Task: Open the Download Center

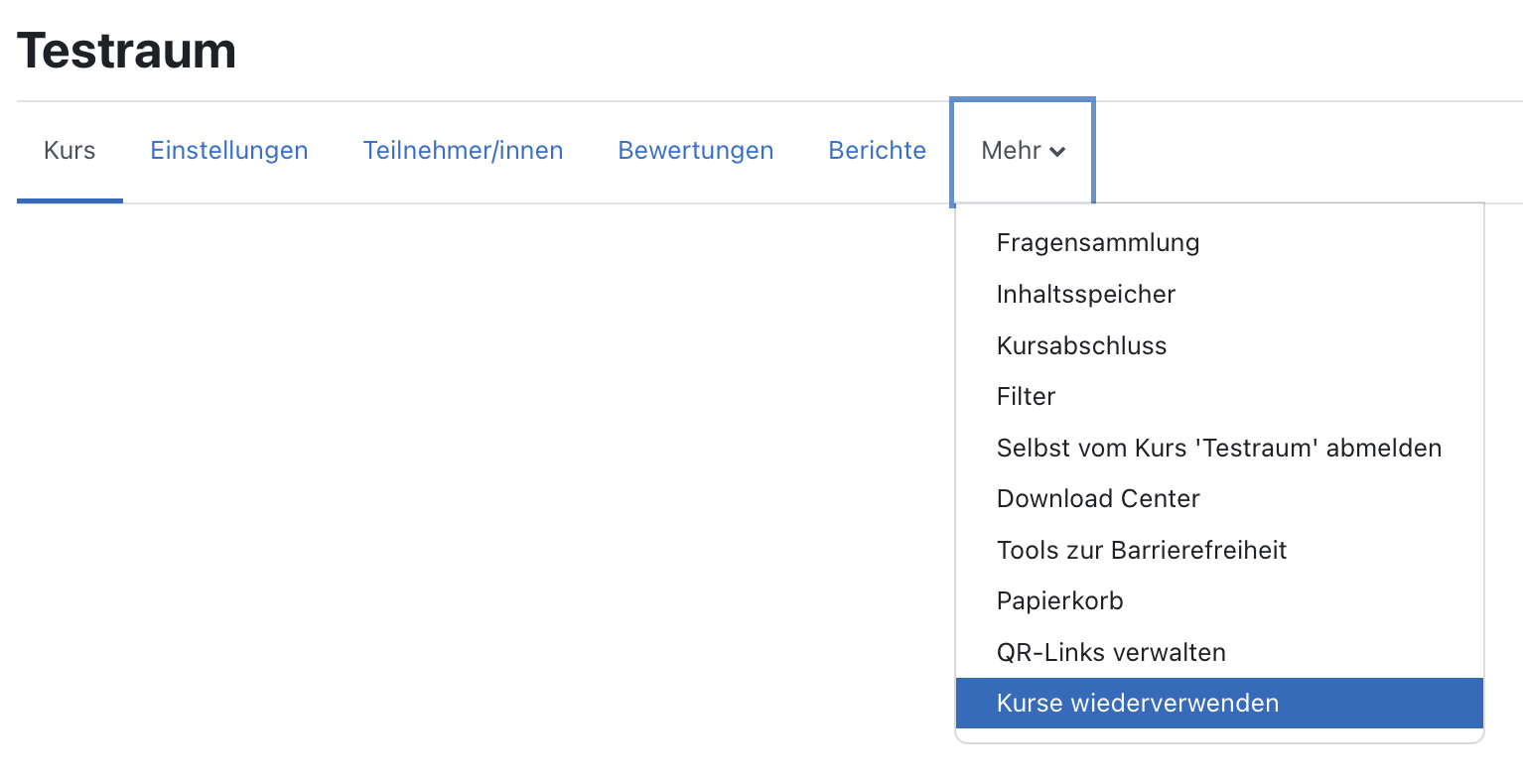Action: pos(1098,498)
